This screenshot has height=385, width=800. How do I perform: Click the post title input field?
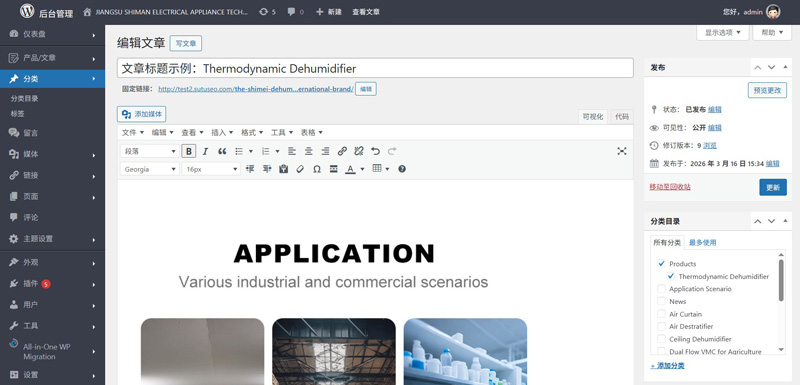click(375, 68)
